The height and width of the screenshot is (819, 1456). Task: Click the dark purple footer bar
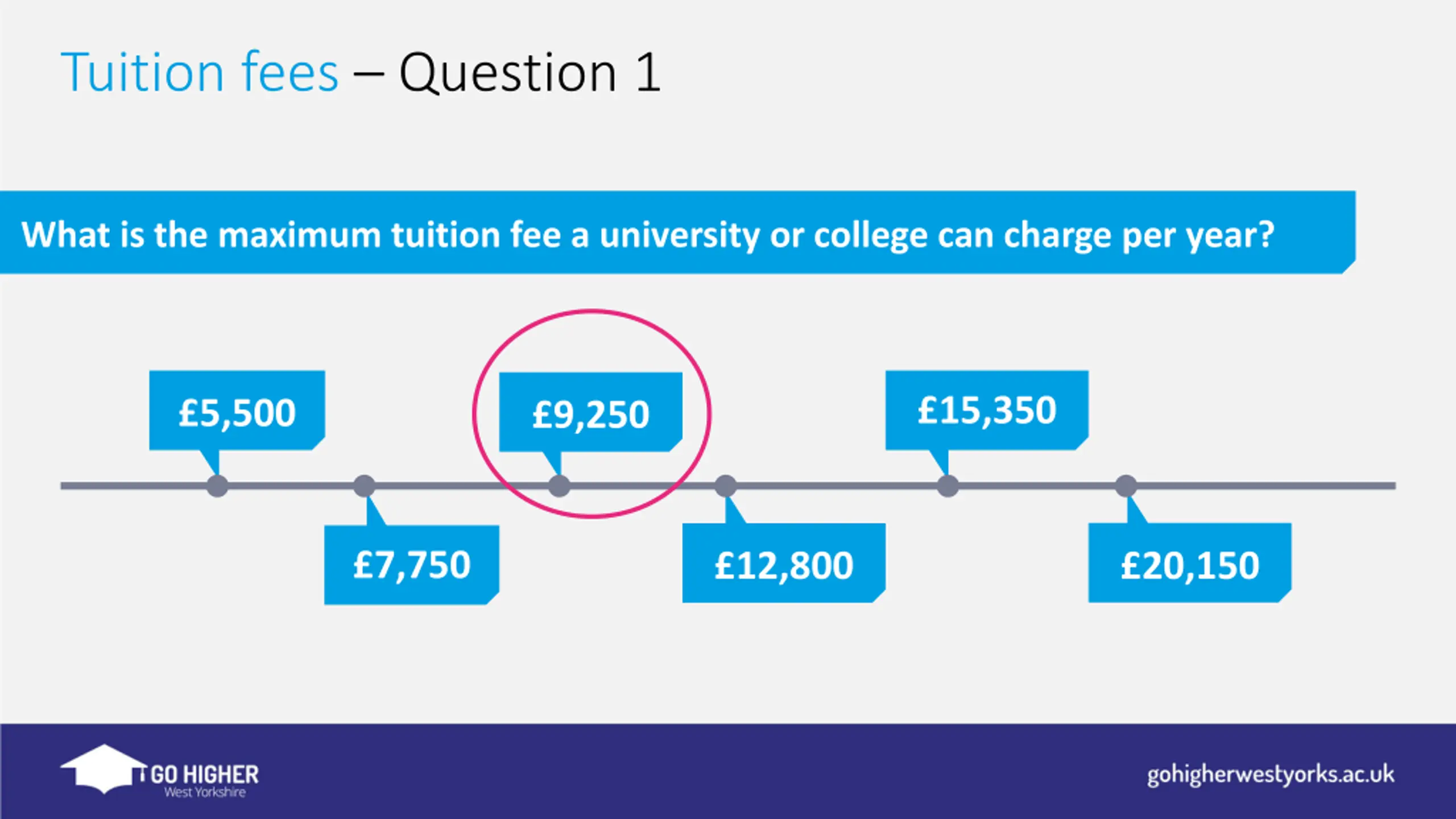click(728, 771)
